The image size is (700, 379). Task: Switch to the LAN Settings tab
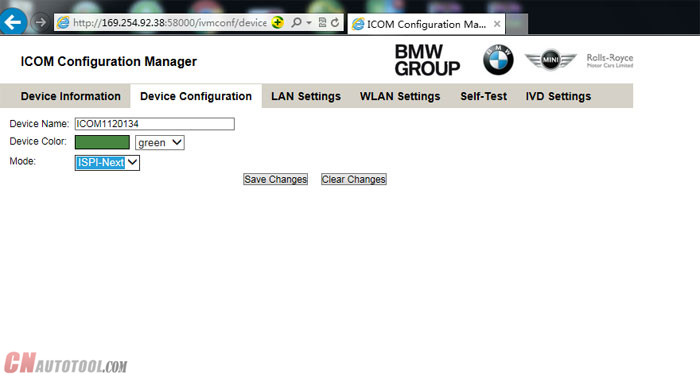tap(306, 96)
